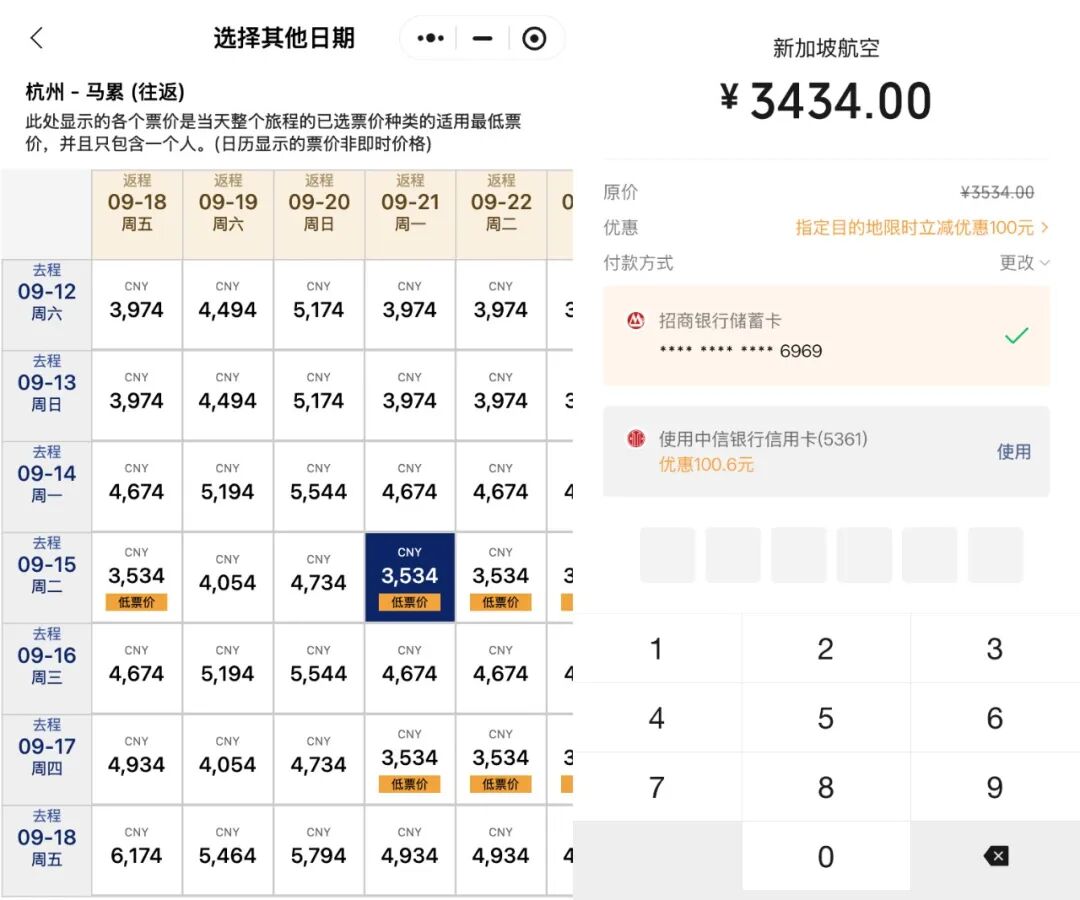Image resolution: width=1080 pixels, height=900 pixels.
Task: Tap the CITIC Bank credit card logo
Action: tap(635, 439)
